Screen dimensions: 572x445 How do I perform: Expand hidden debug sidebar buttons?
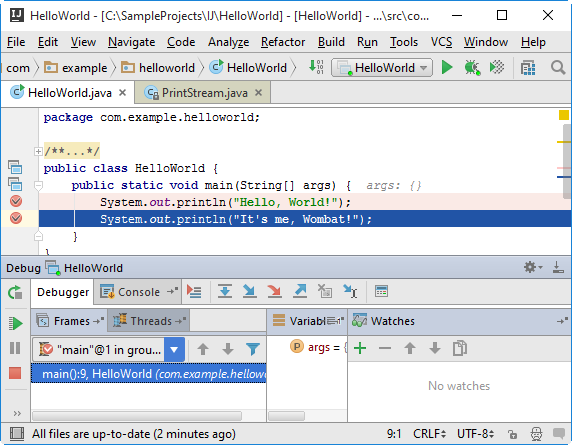point(17,414)
